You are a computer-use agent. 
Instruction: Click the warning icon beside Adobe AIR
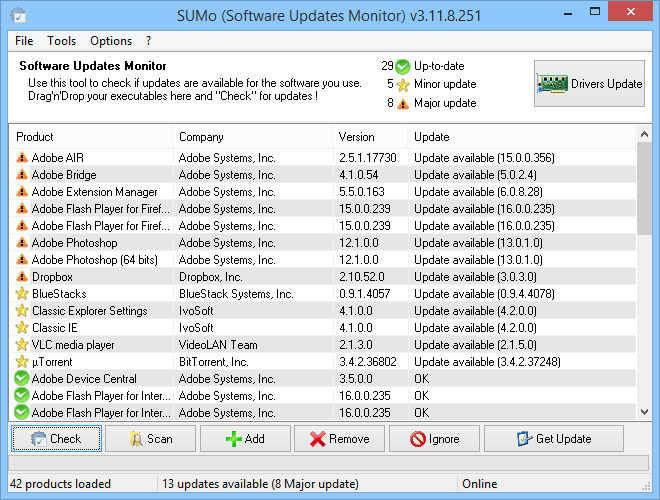point(22,158)
